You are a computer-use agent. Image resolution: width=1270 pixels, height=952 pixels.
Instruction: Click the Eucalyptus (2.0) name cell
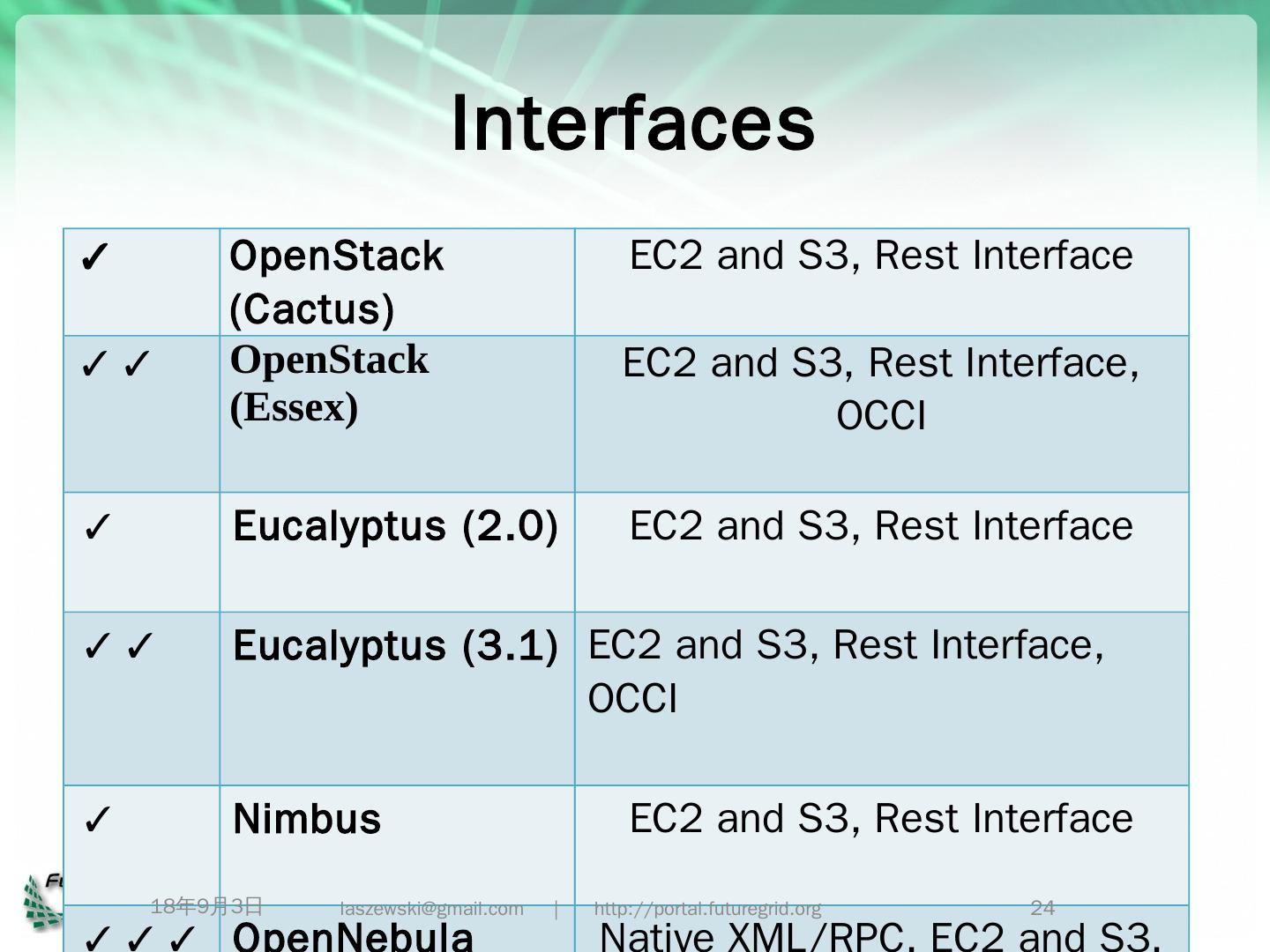pos(395,526)
